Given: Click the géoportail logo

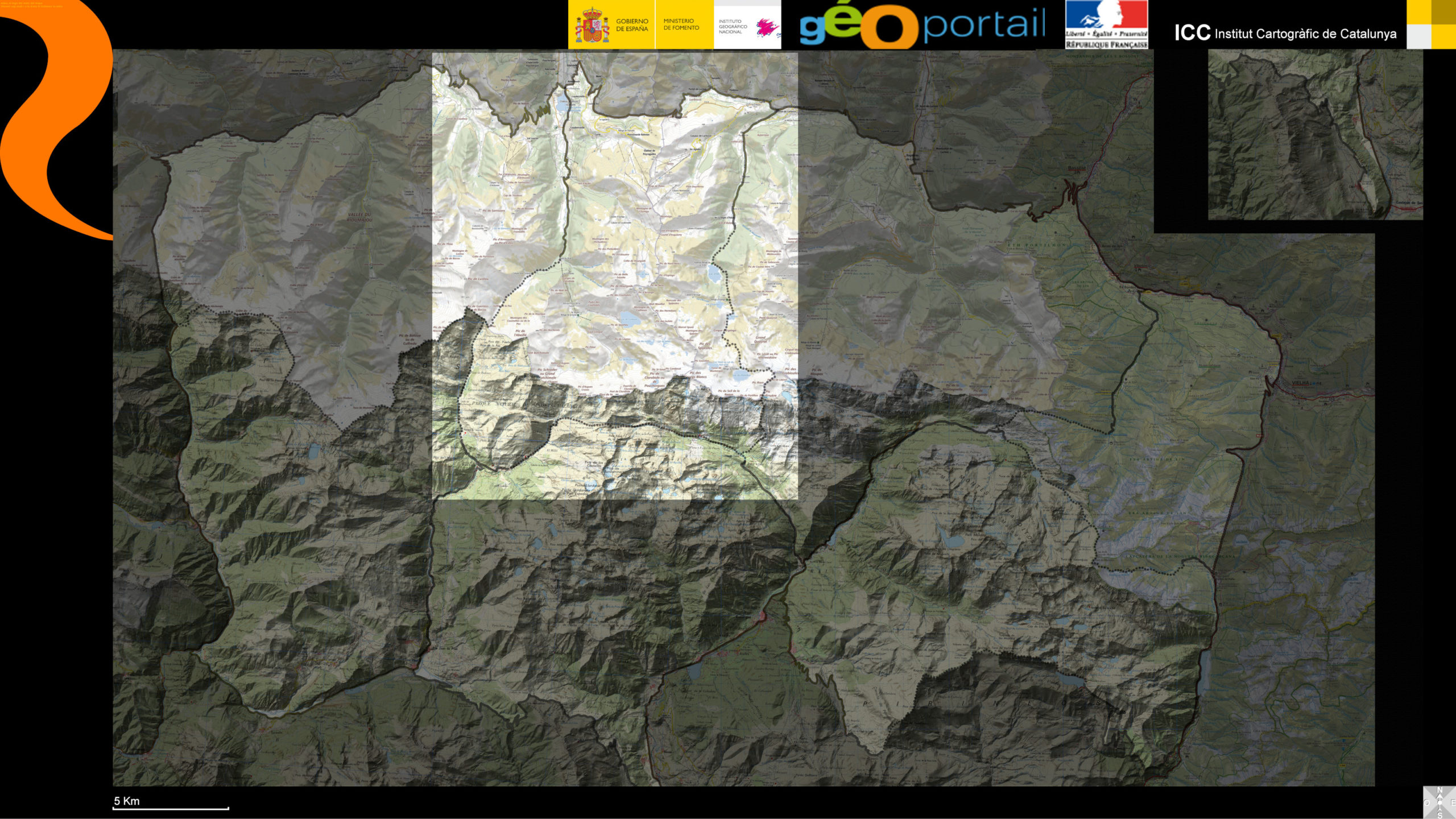Looking at the screenshot, I should [x=922, y=26].
